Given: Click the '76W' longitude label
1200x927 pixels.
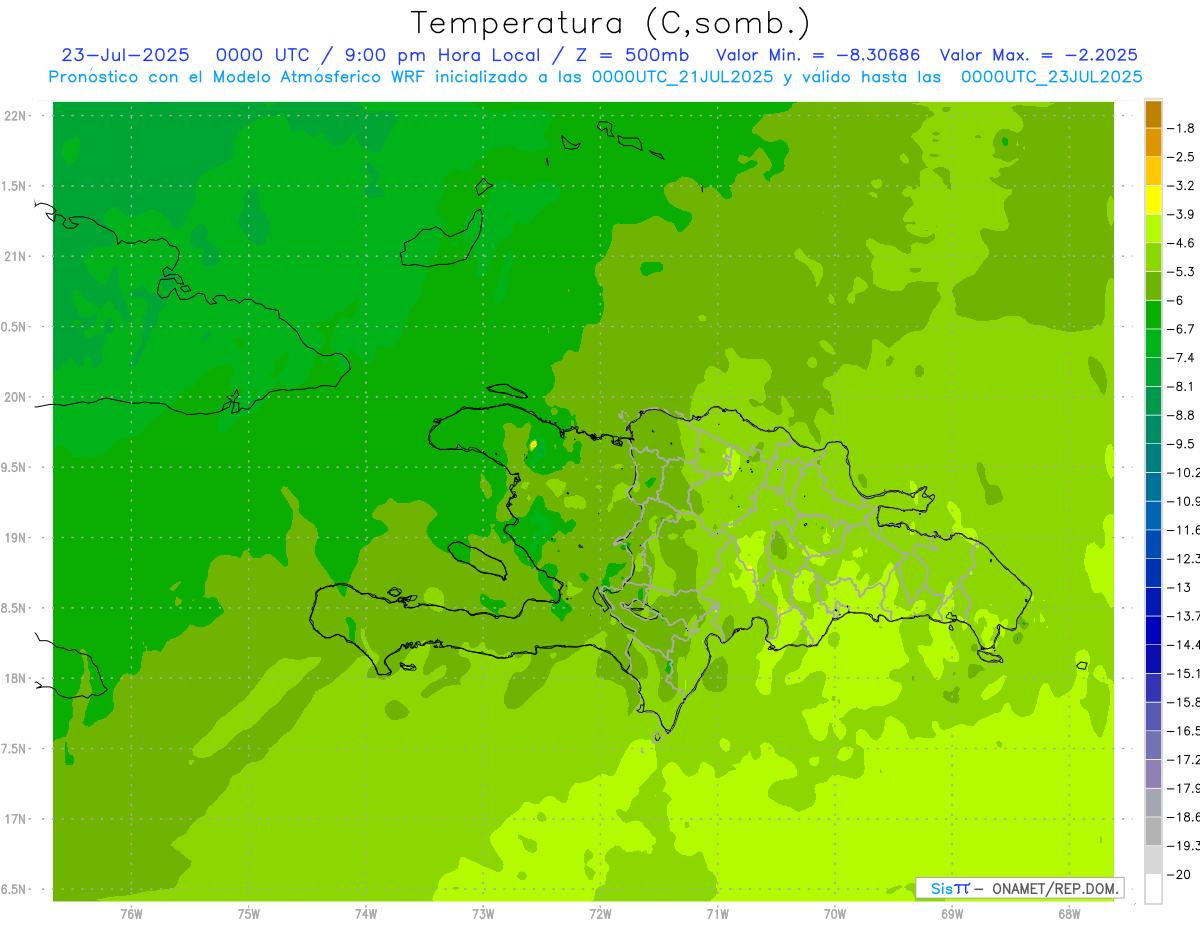Looking at the screenshot, I should (131, 914).
